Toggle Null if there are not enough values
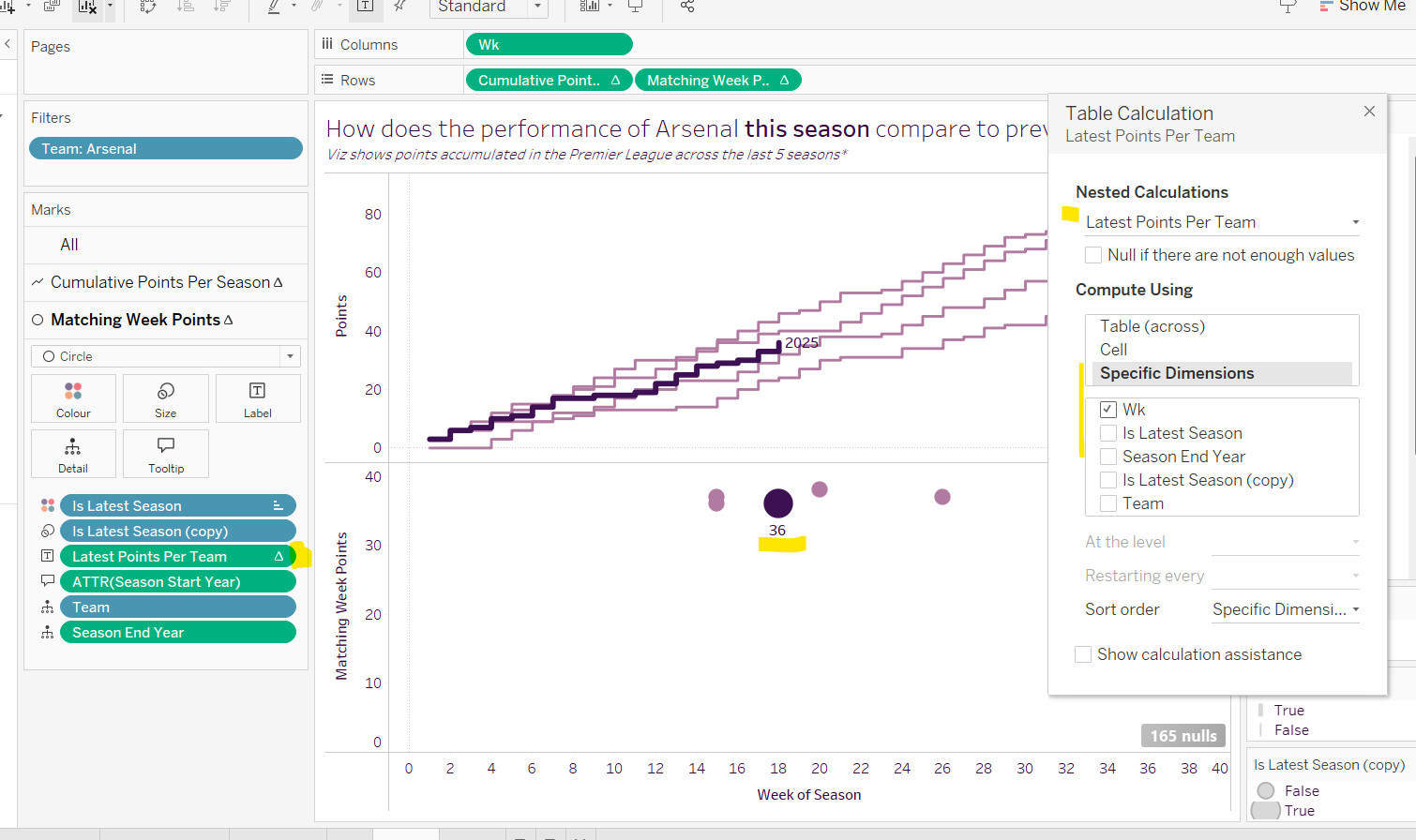The height and width of the screenshot is (840, 1416). (x=1093, y=255)
